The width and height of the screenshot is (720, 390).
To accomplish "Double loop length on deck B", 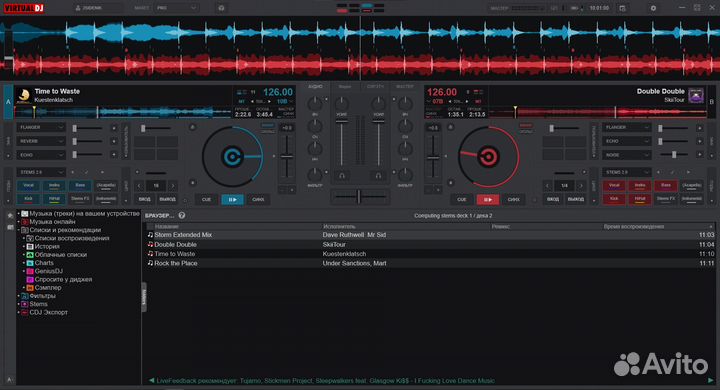I will click(581, 186).
